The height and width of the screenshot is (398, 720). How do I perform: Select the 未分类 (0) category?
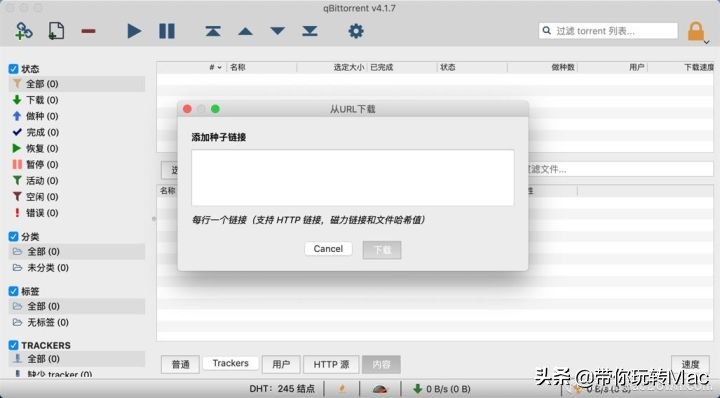click(x=77, y=268)
